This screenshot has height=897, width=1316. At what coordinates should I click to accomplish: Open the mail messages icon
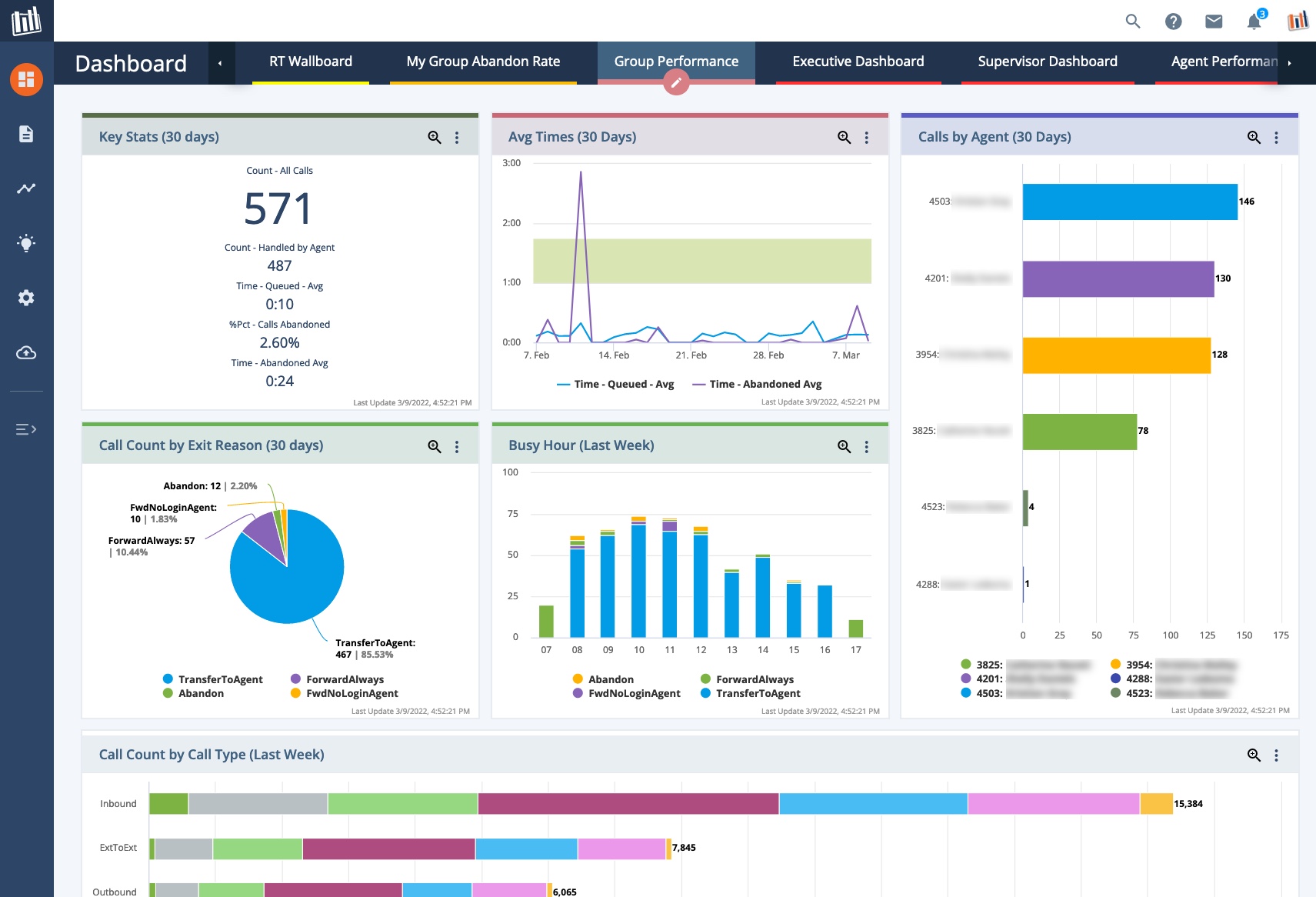tap(1214, 21)
